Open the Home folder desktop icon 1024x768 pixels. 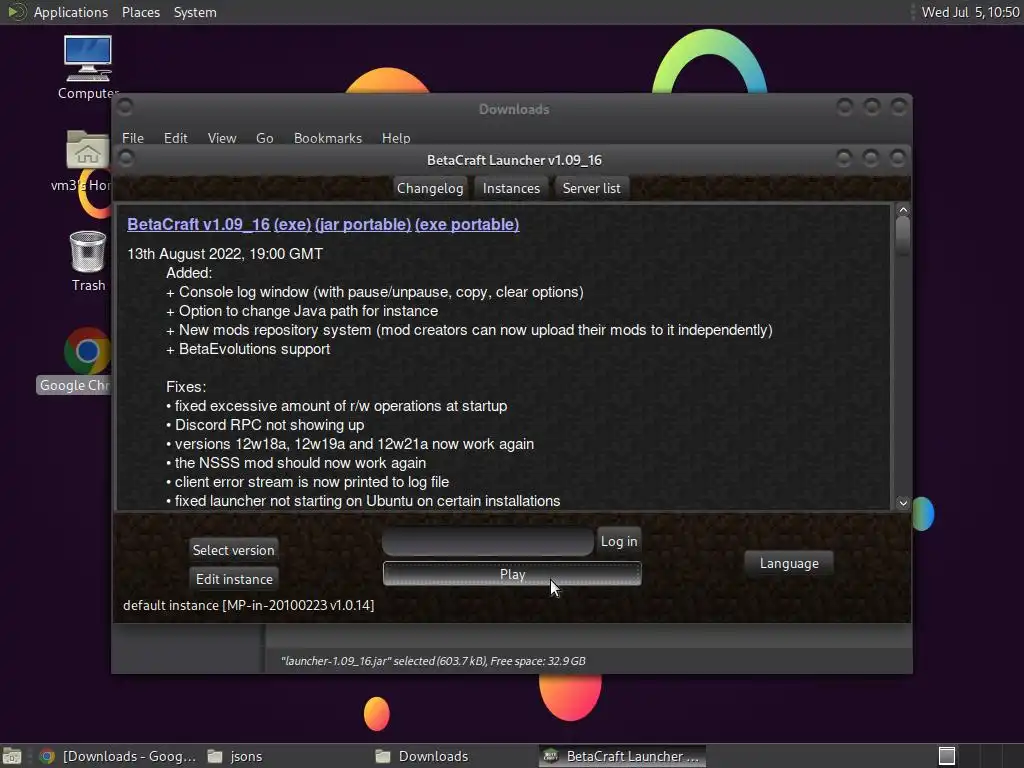click(88, 149)
